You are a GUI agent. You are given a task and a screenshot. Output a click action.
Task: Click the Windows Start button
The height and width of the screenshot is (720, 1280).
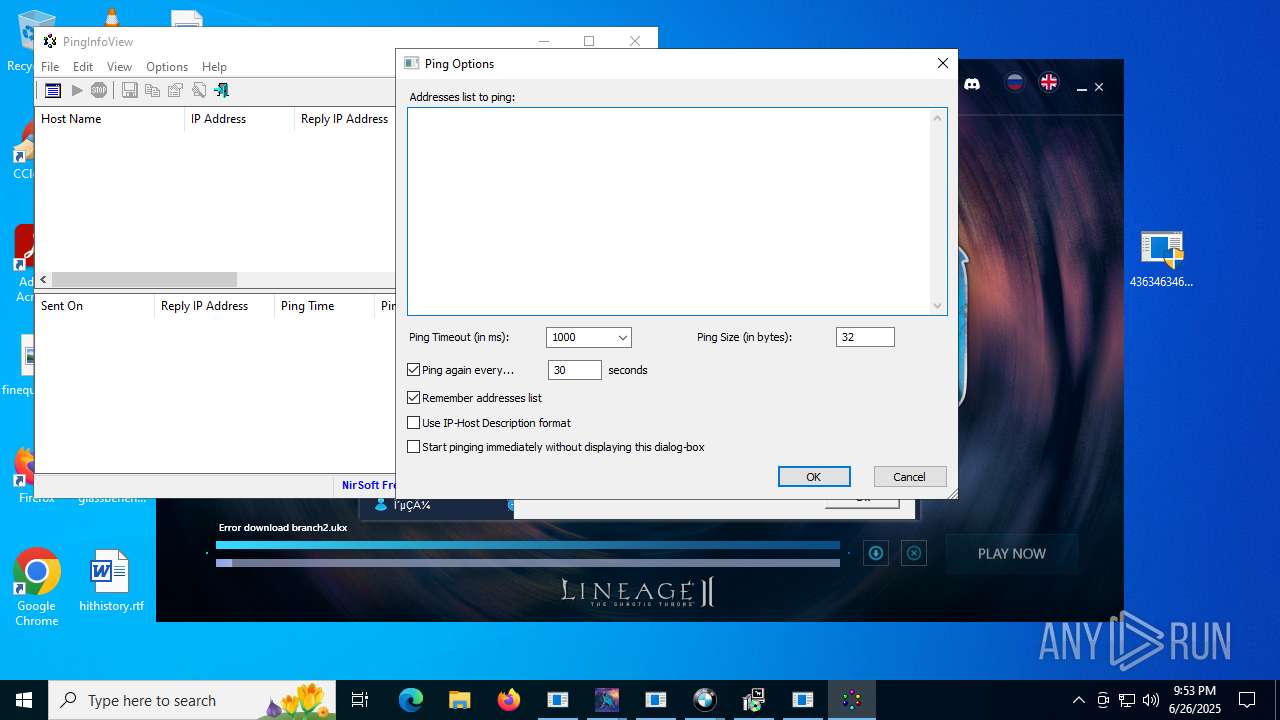[24, 700]
